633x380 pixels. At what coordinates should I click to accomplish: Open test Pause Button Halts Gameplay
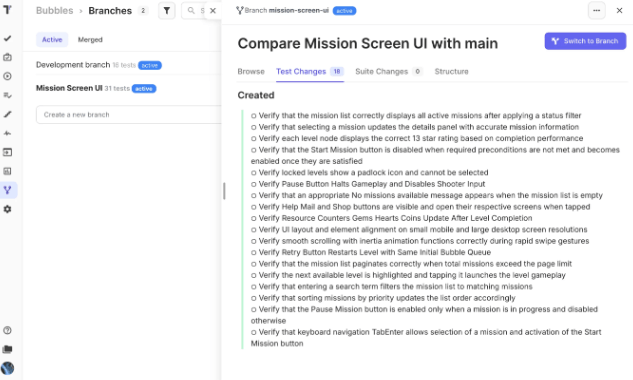coord(368,184)
